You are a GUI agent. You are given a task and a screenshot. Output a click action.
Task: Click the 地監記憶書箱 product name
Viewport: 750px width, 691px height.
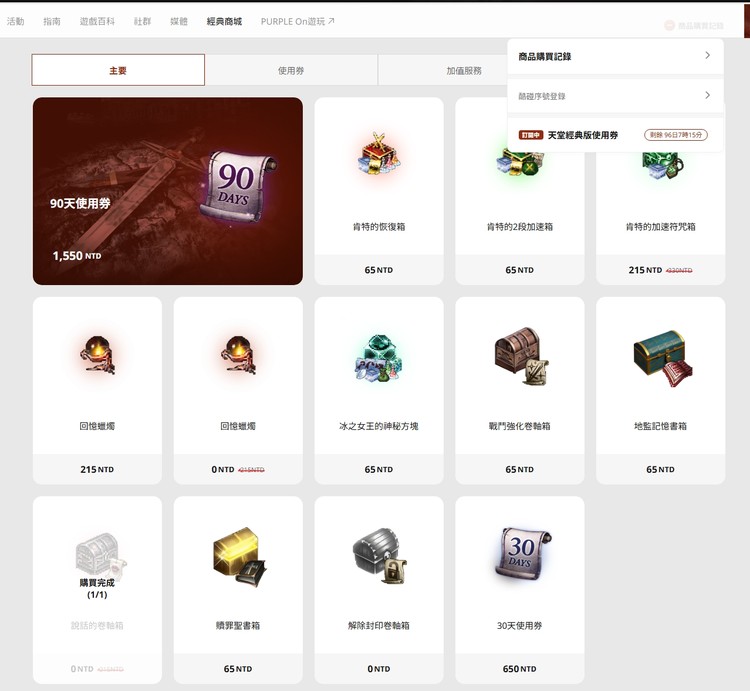coord(661,426)
